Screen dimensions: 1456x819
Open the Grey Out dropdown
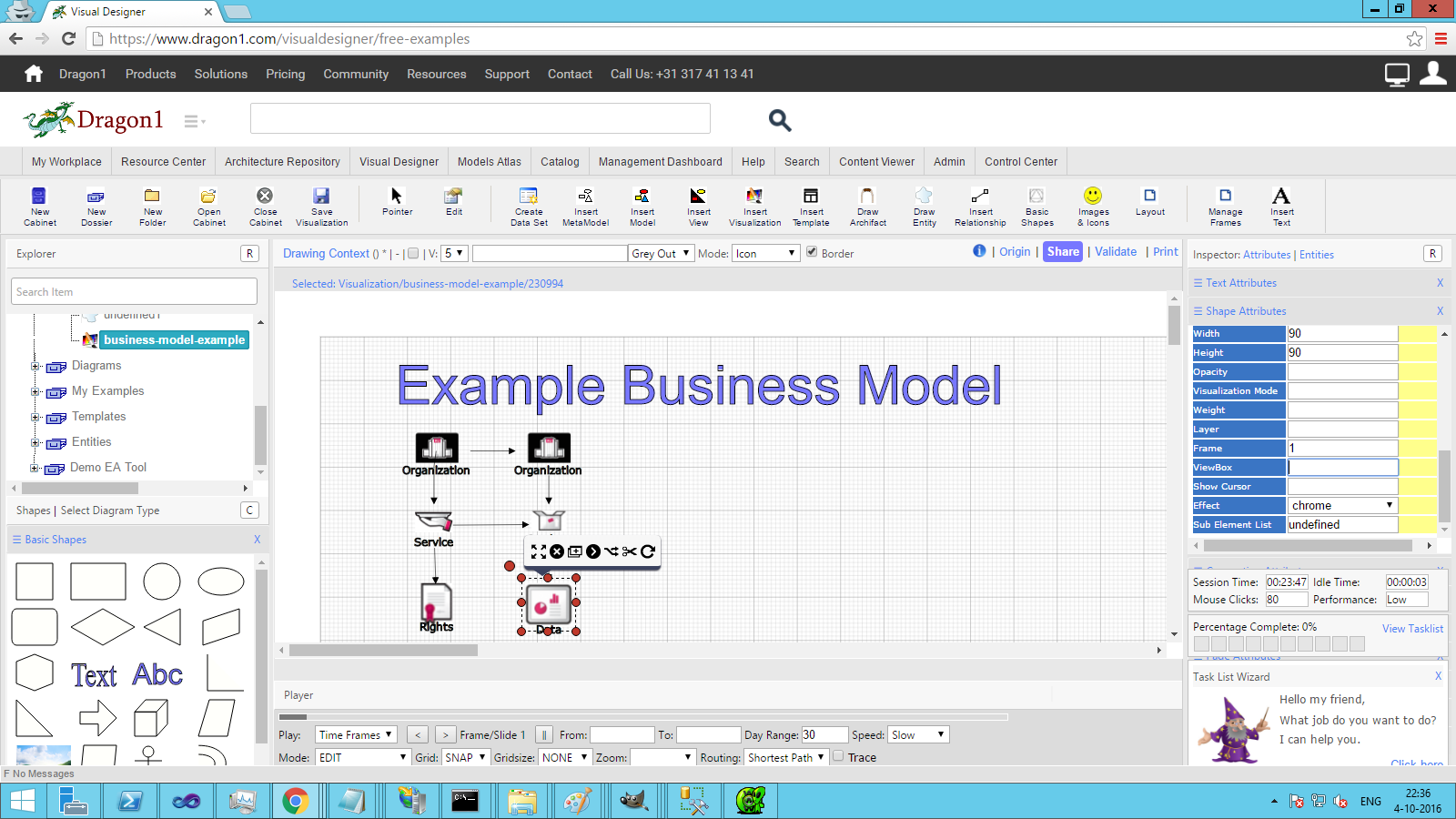click(661, 253)
